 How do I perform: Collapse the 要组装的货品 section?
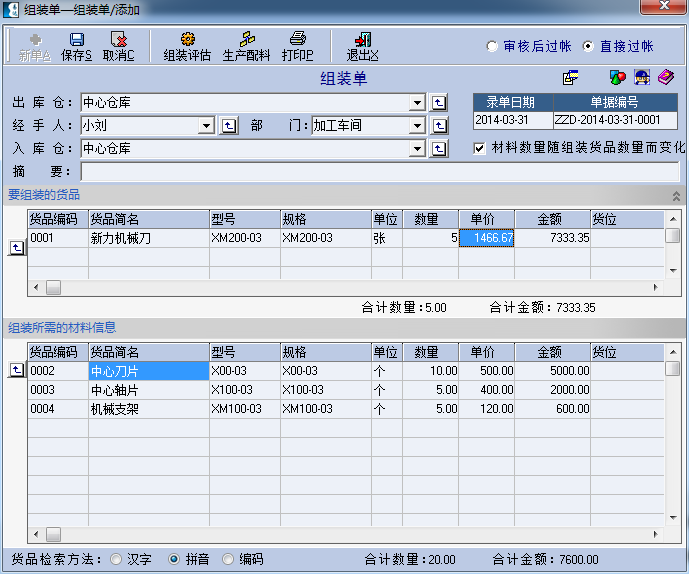click(x=676, y=196)
